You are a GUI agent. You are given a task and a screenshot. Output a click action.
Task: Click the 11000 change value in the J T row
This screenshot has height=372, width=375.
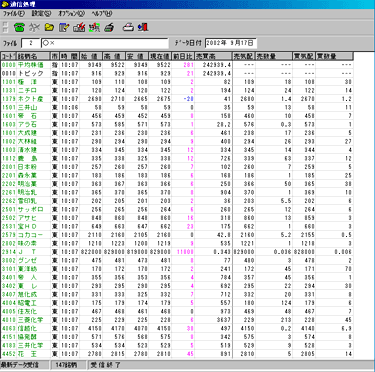coord(185,252)
